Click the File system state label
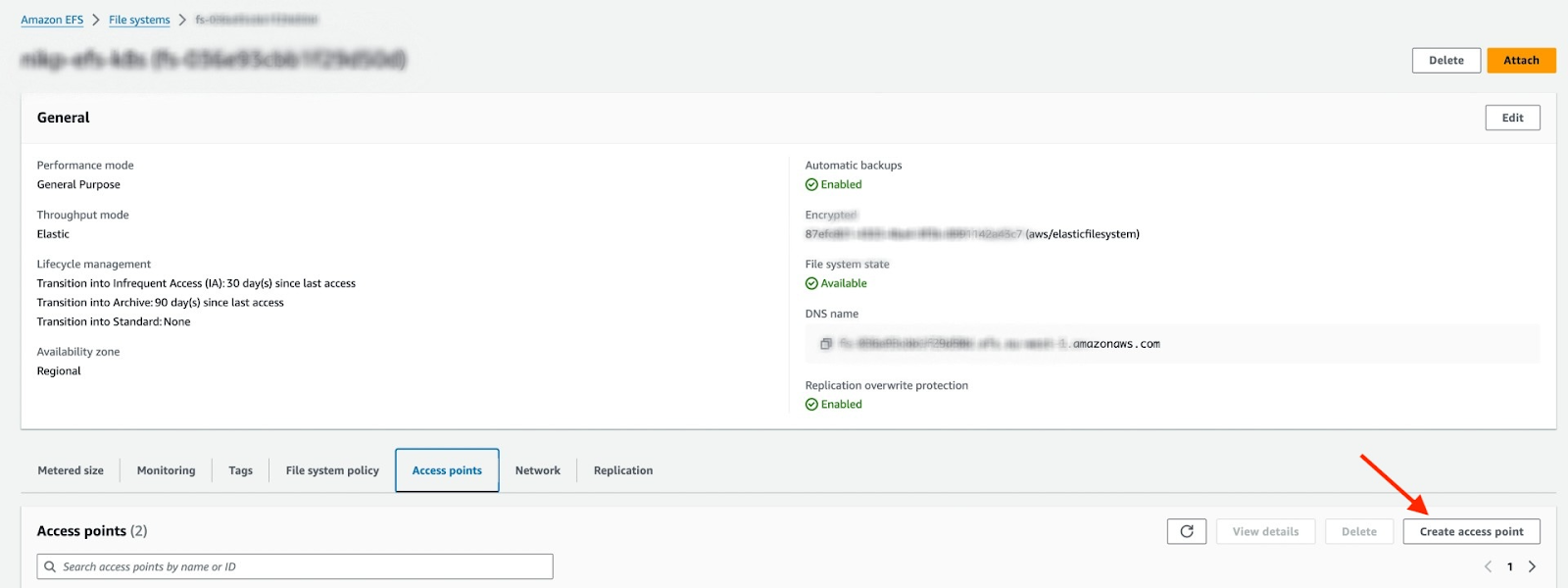The width and height of the screenshot is (1568, 588). [848, 265]
